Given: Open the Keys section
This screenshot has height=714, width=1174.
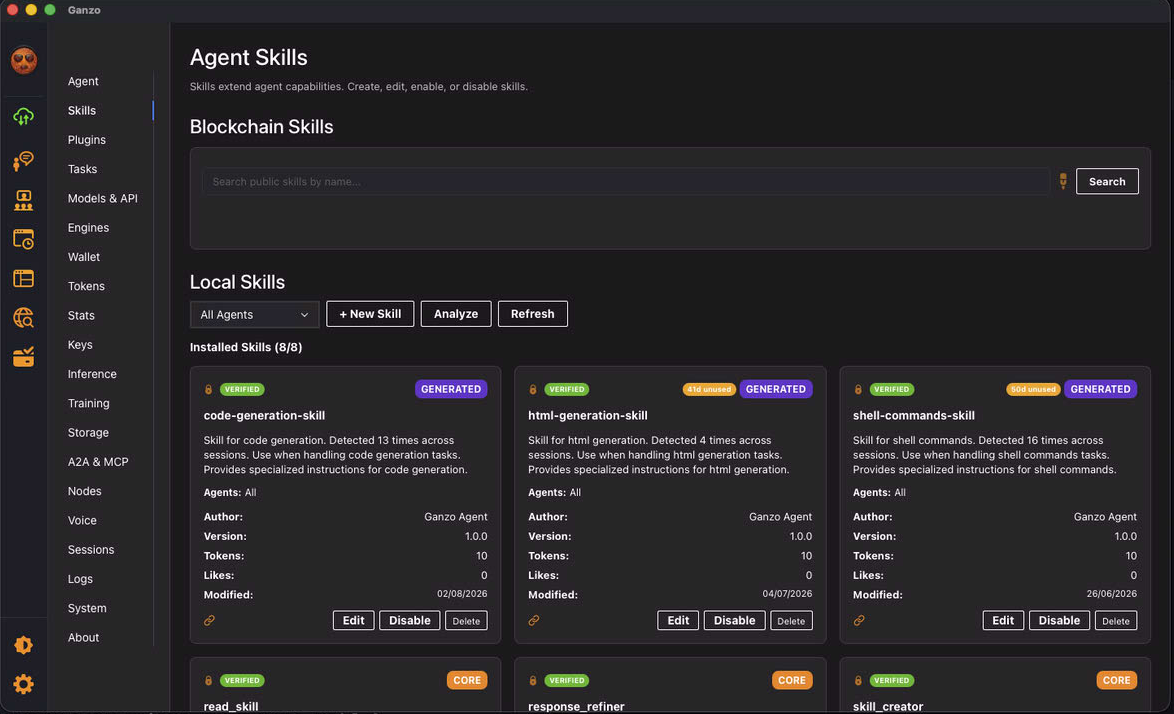Looking at the screenshot, I should pos(80,344).
